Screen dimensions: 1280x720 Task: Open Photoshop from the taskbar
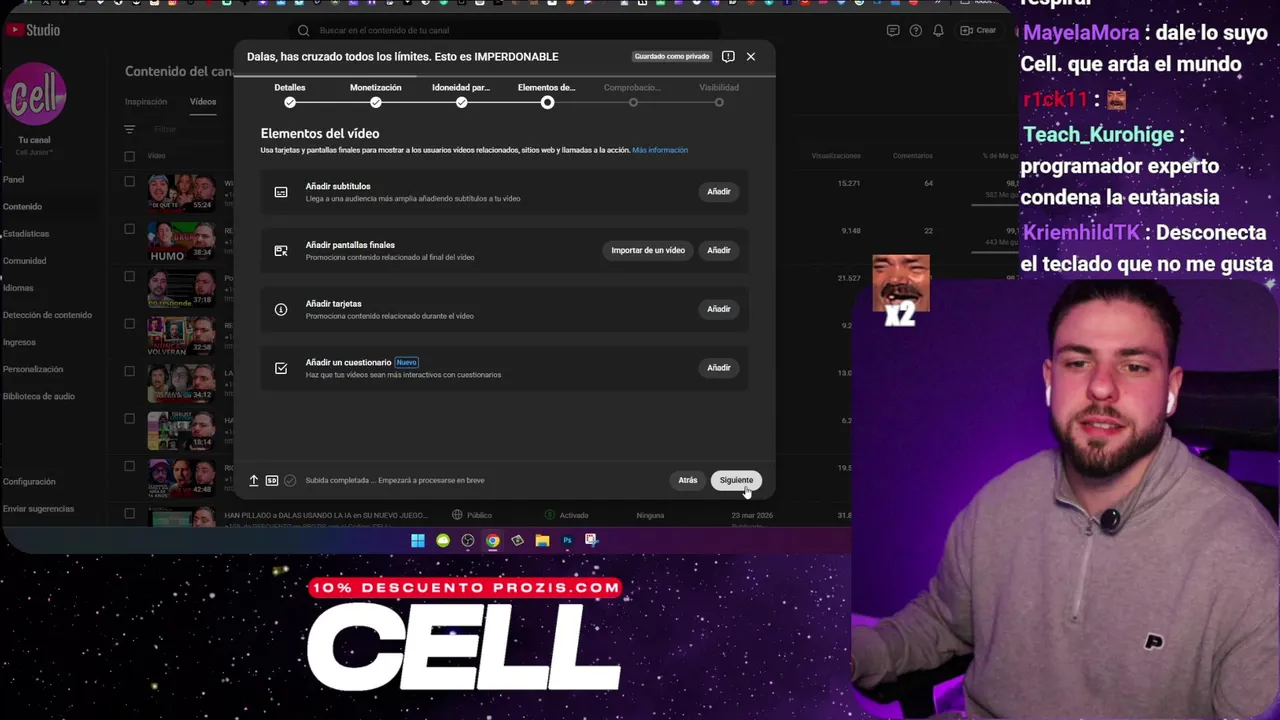point(567,541)
